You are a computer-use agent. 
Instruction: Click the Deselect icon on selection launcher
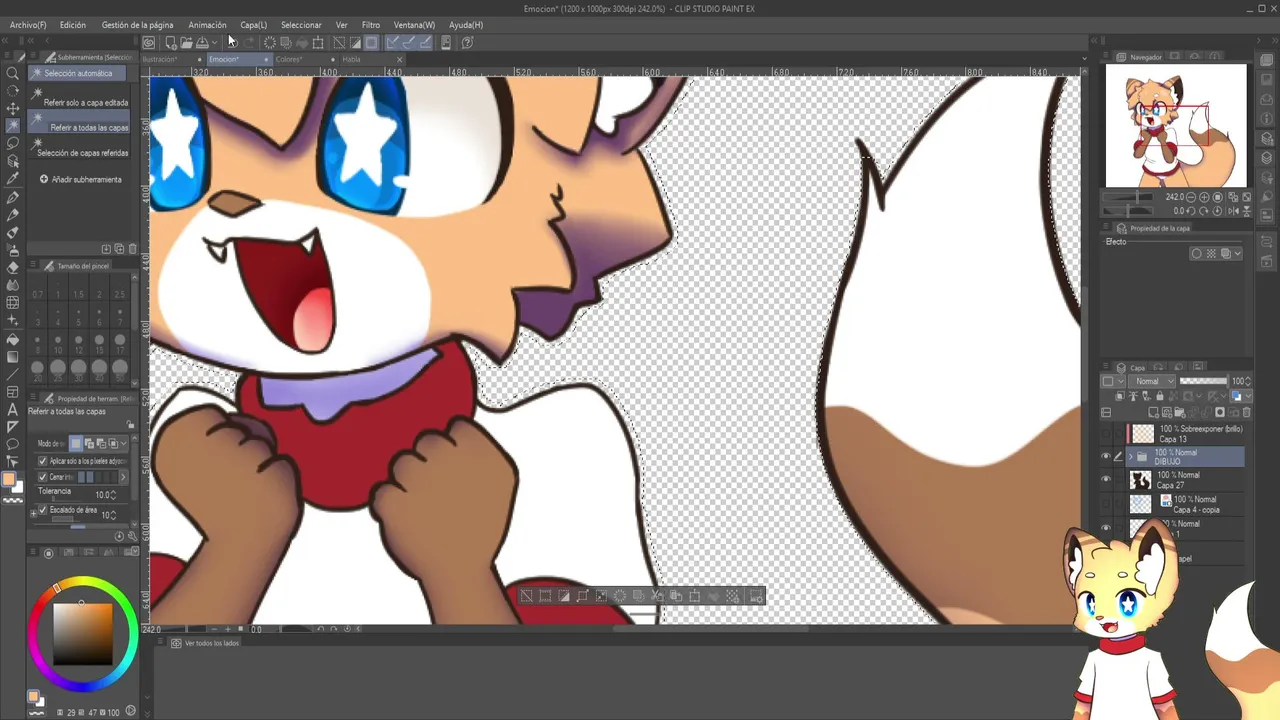(x=526, y=596)
